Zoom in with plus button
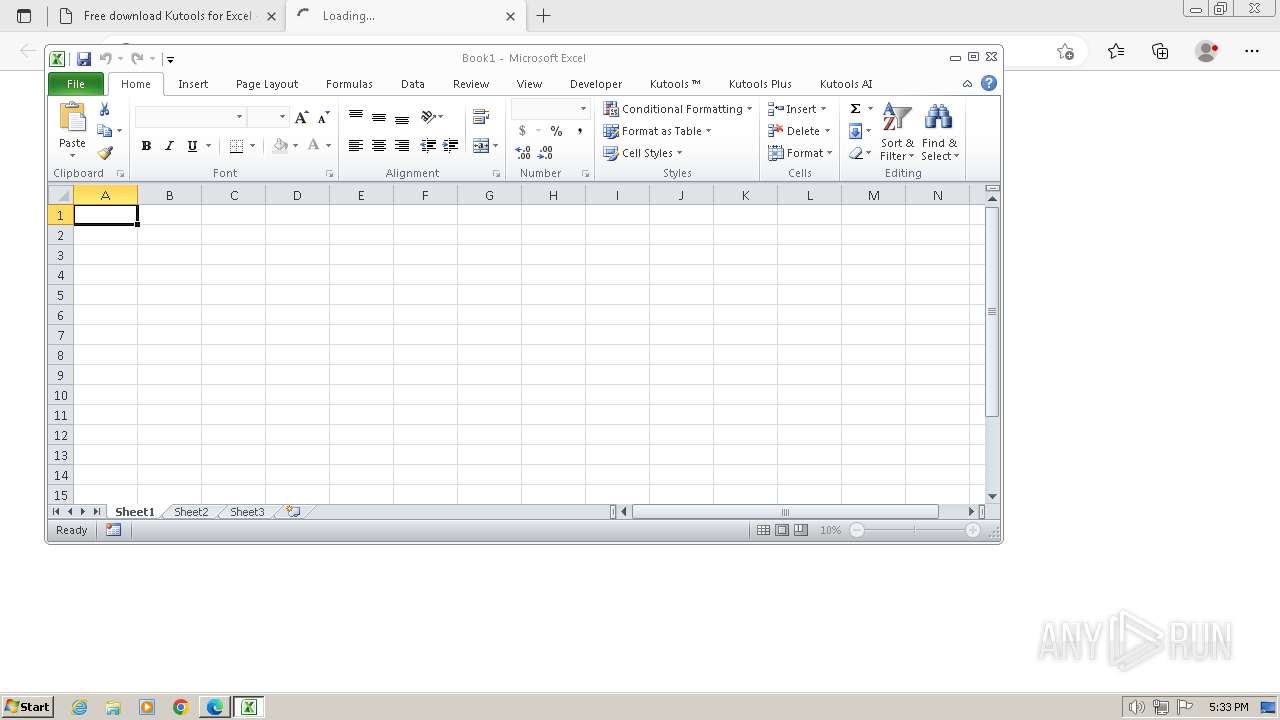The height and width of the screenshot is (720, 1280). click(972, 530)
